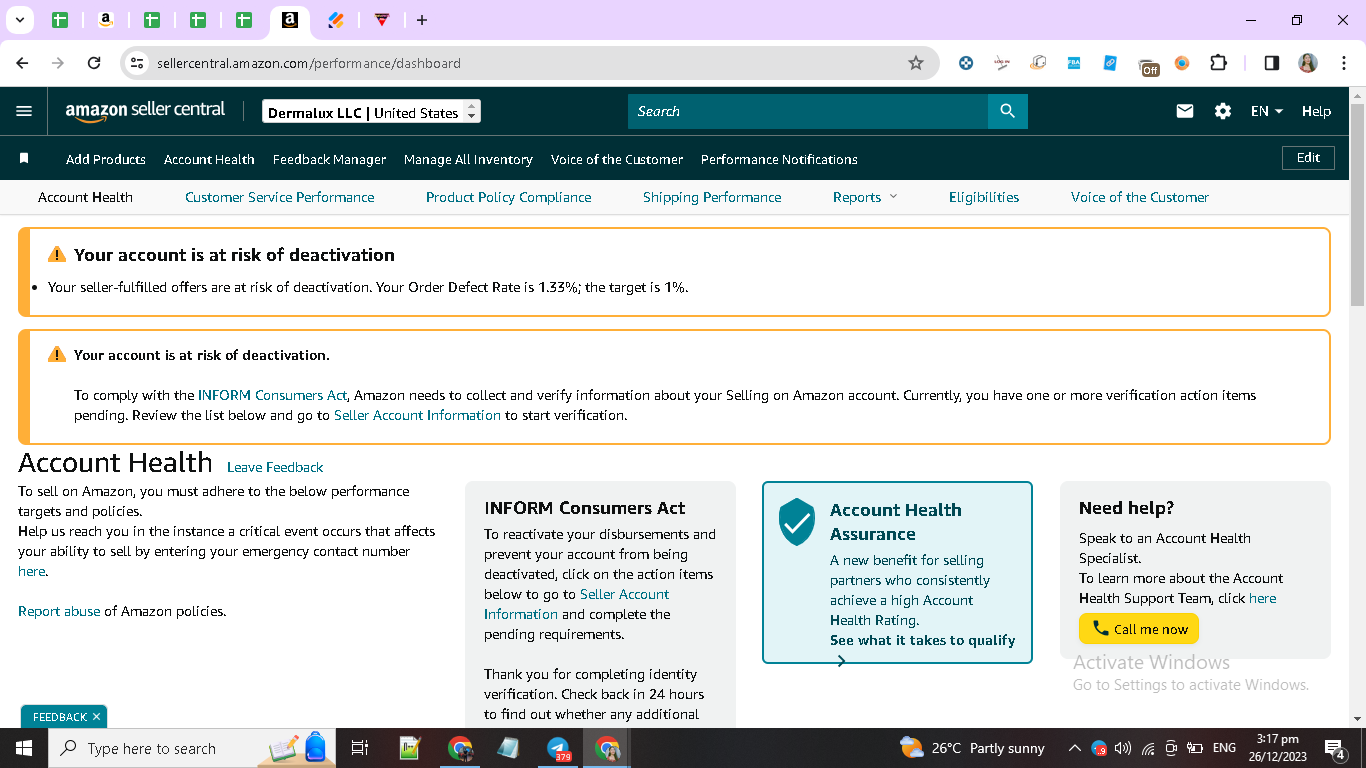This screenshot has height=768, width=1366.
Task: Go to the Eligibilities tab
Action: tap(984, 197)
